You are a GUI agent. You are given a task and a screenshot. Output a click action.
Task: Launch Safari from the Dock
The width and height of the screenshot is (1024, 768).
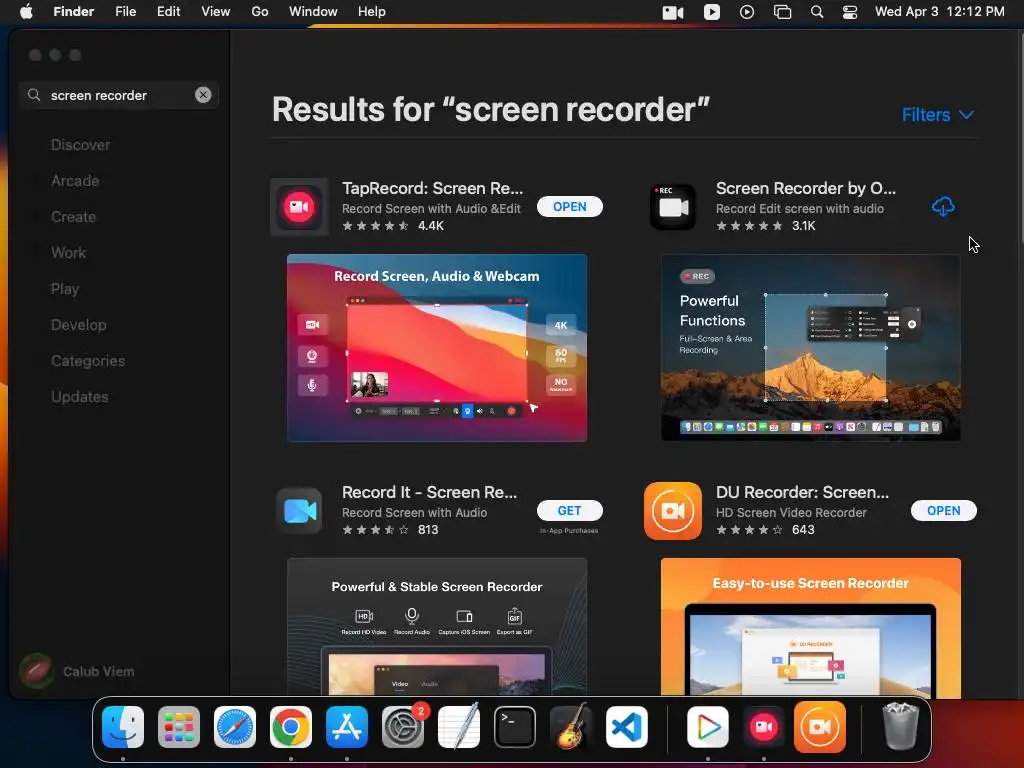tap(235, 727)
